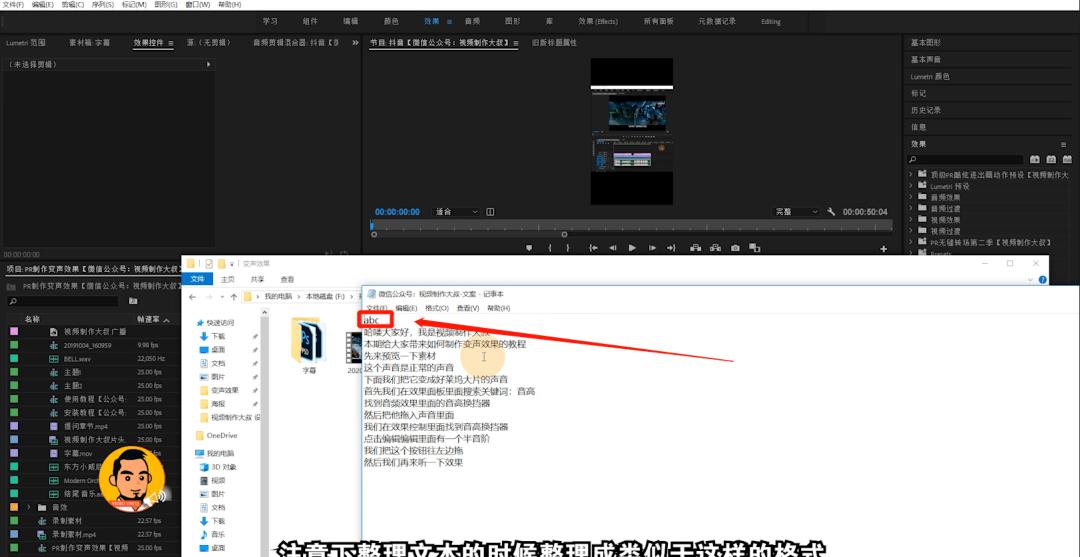Click the first accelerated effects filter icon
This screenshot has height=557, width=1080.
(x=1034, y=160)
